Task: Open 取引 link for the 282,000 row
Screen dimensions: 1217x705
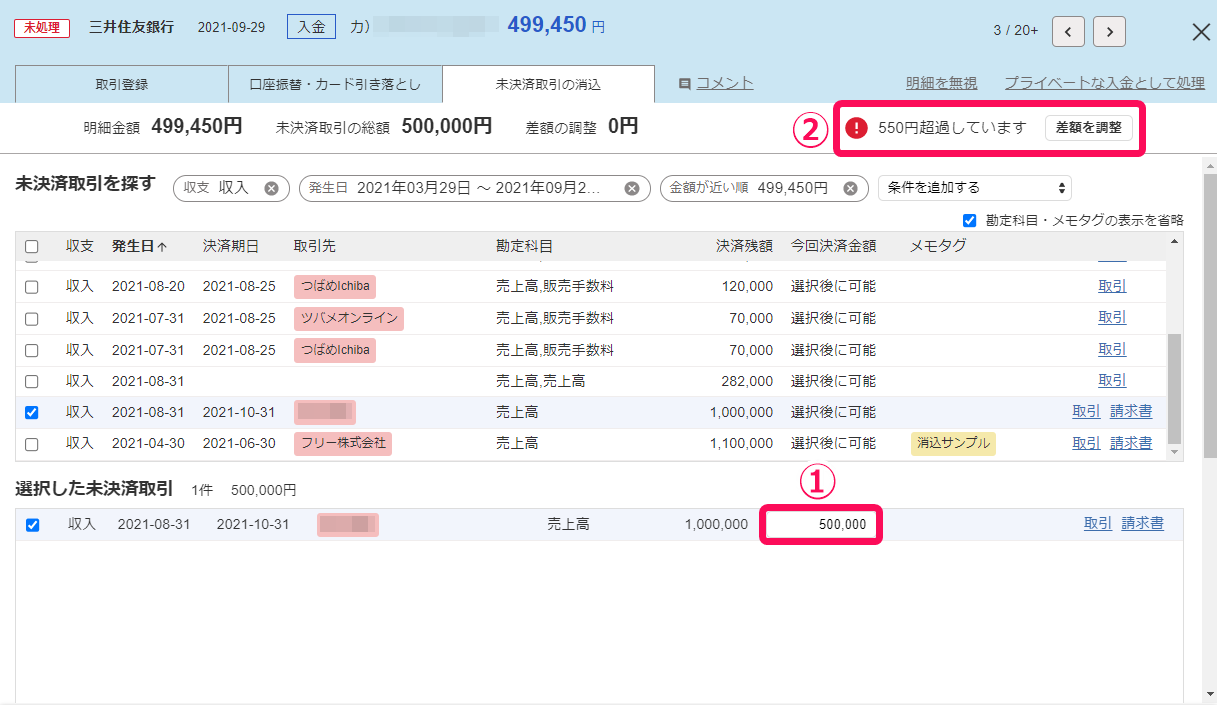Action: click(1112, 380)
